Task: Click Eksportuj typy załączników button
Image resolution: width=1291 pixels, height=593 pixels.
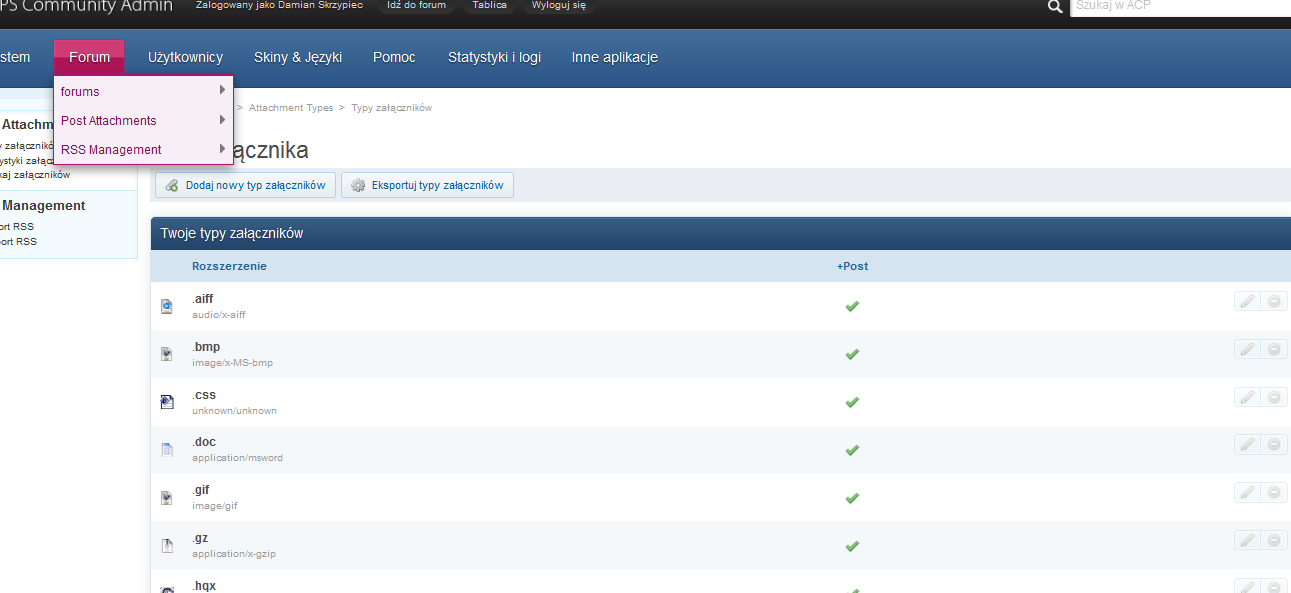Action: 427,185
